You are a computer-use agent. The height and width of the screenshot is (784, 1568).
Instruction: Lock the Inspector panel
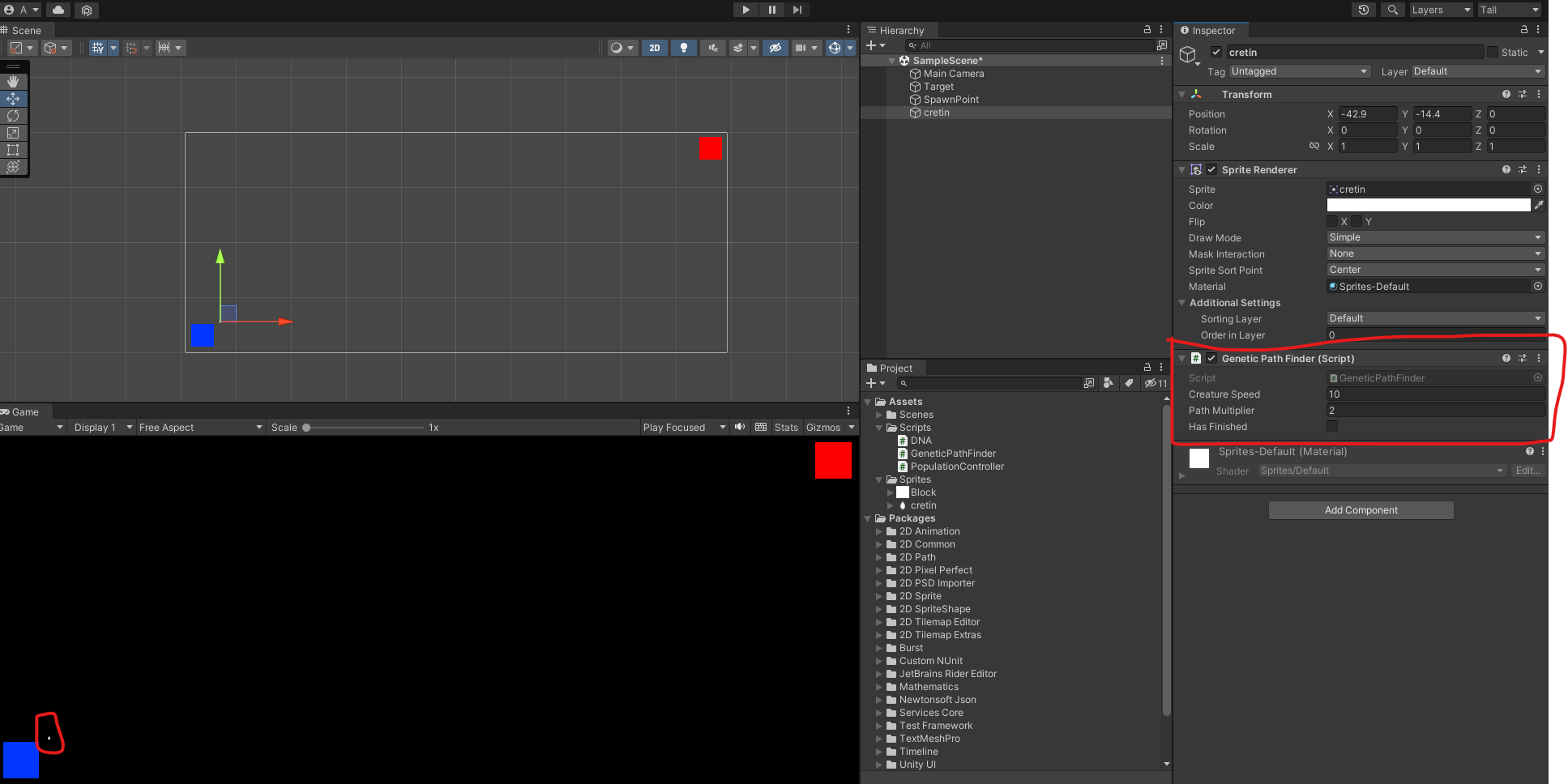pyautogui.click(x=1524, y=30)
